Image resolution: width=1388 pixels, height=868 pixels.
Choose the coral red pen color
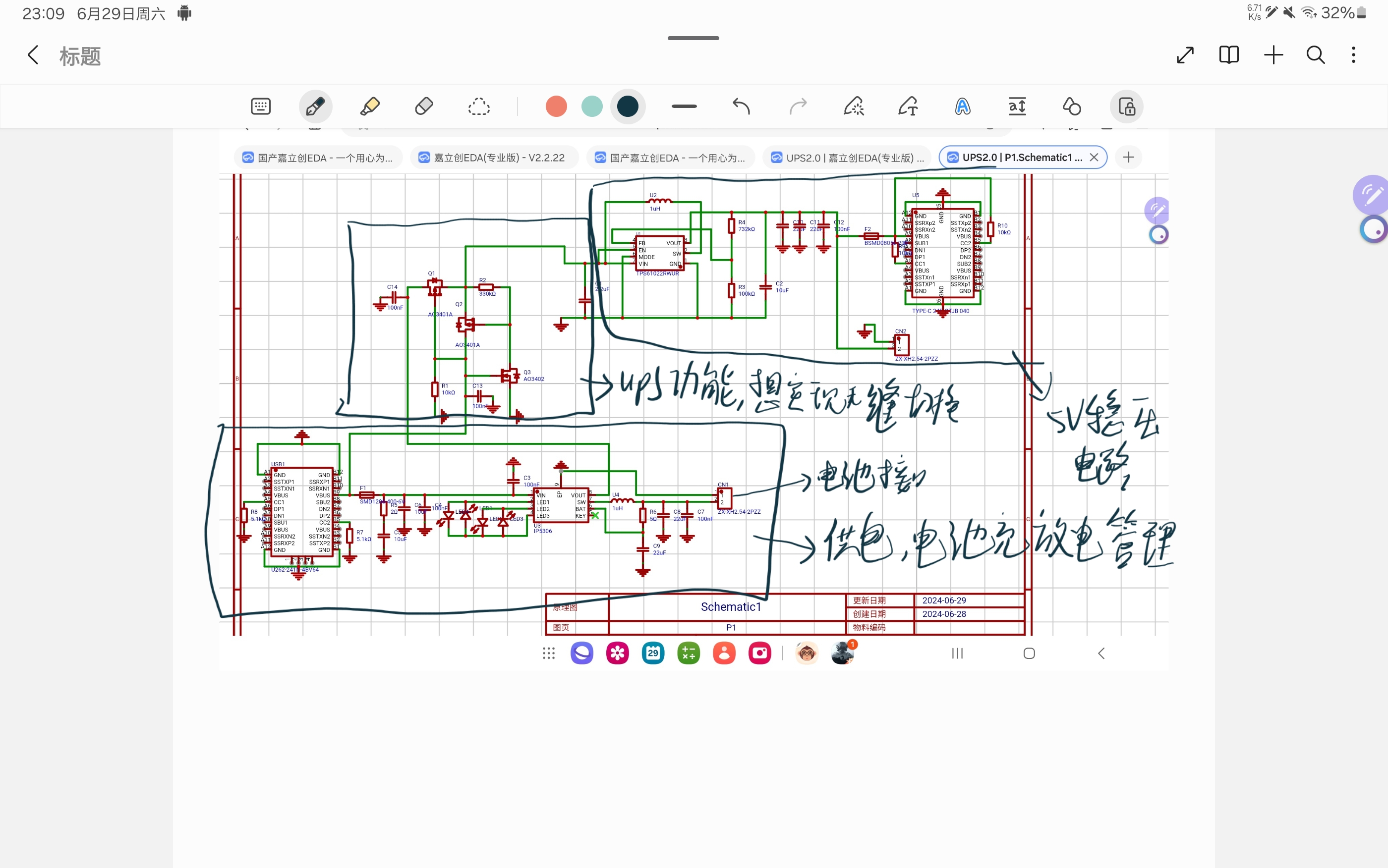click(x=556, y=106)
